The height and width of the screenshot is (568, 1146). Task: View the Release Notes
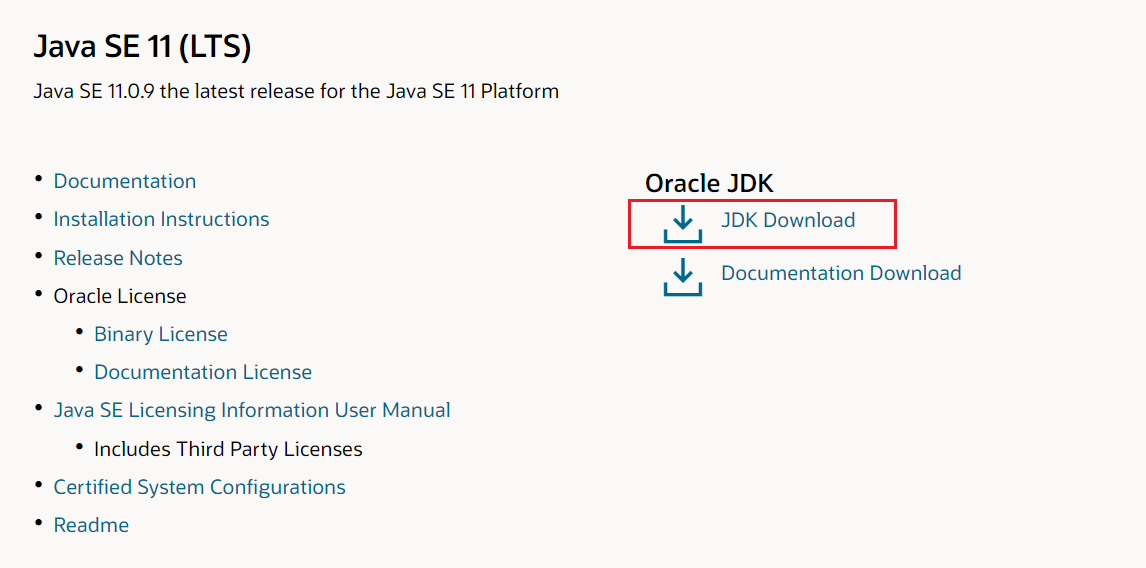[118, 258]
